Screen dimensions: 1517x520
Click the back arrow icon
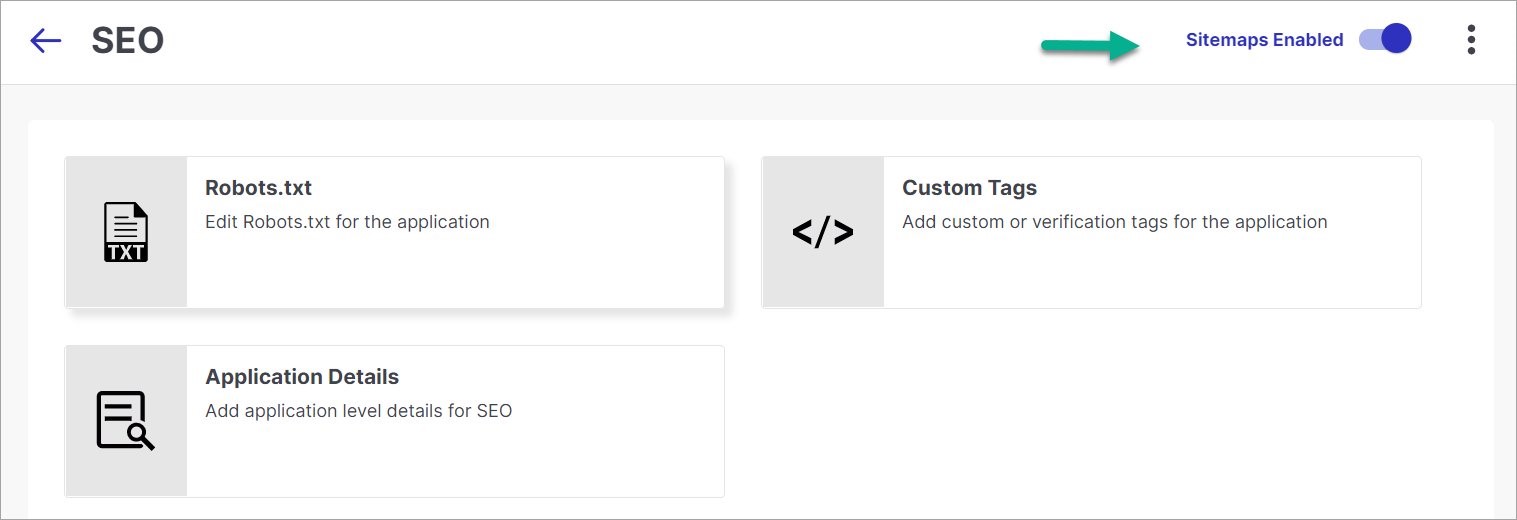click(x=46, y=40)
